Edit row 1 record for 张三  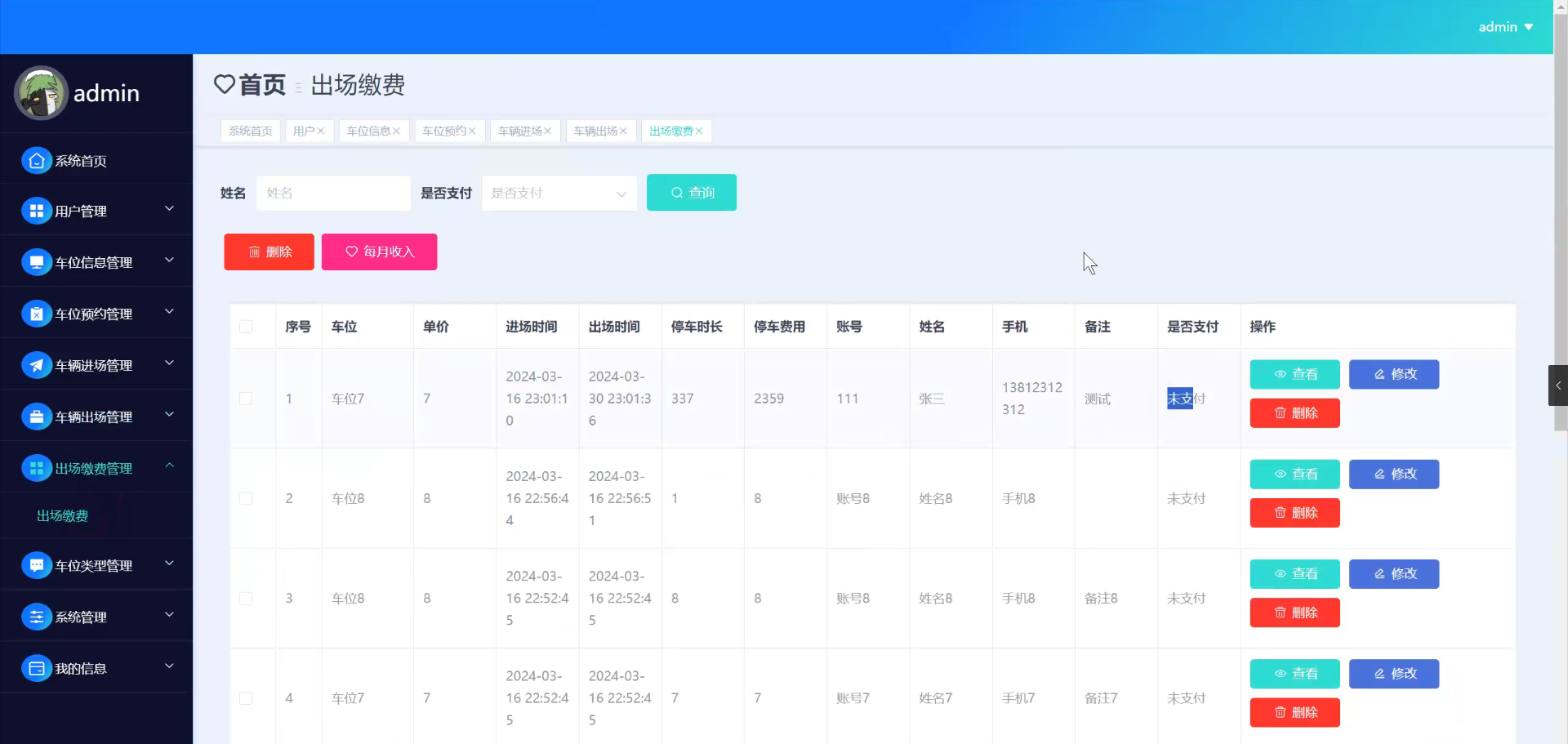click(x=1394, y=375)
